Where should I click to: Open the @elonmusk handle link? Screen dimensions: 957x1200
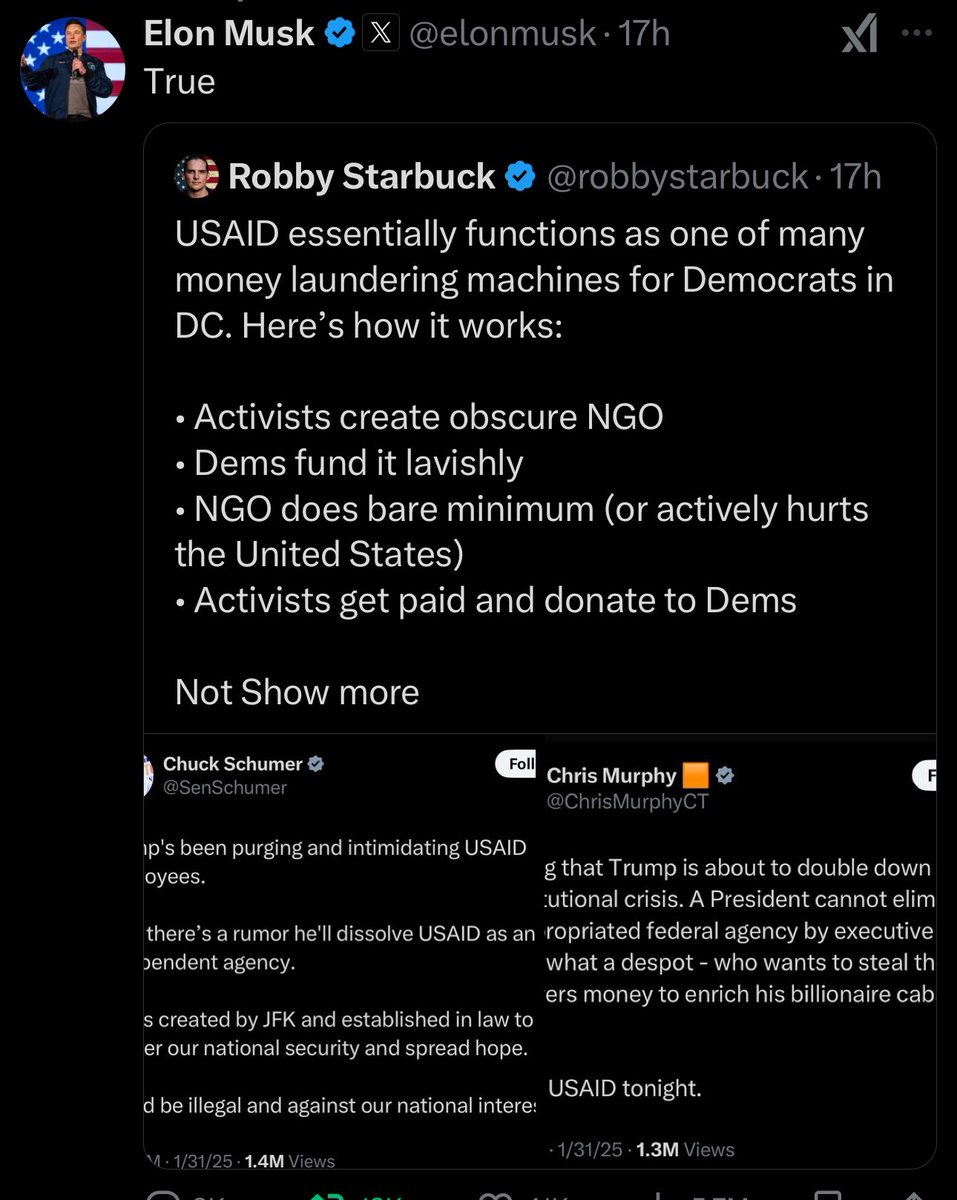point(504,34)
